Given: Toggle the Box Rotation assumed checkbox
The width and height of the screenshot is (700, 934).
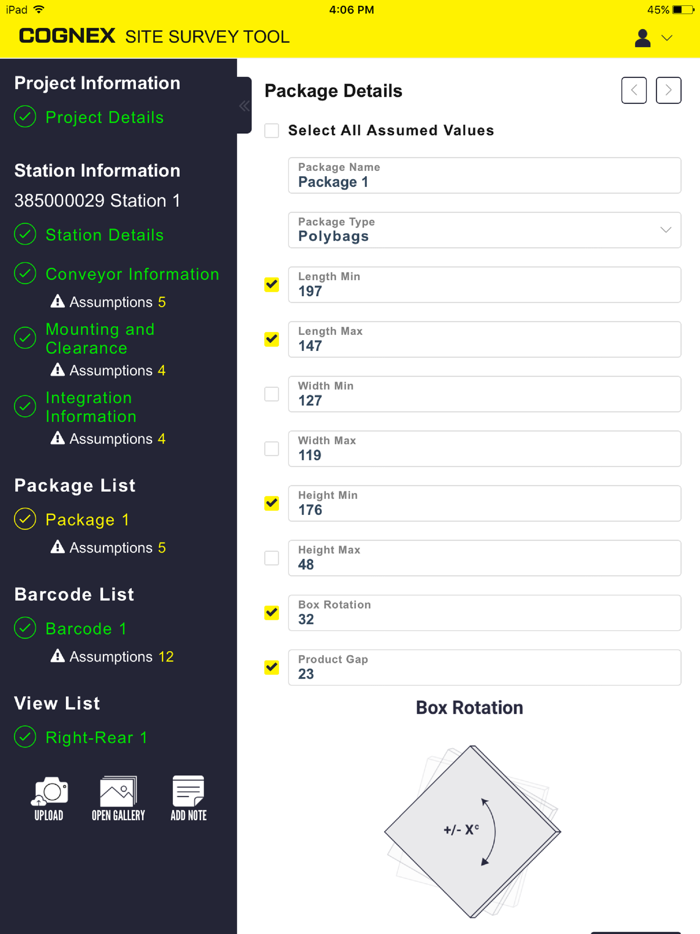Looking at the screenshot, I should tap(272, 613).
